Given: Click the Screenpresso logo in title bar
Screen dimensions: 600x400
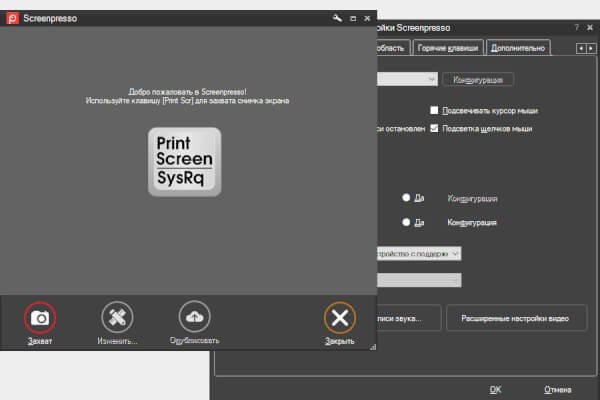Looking at the screenshot, I should [x=12, y=18].
